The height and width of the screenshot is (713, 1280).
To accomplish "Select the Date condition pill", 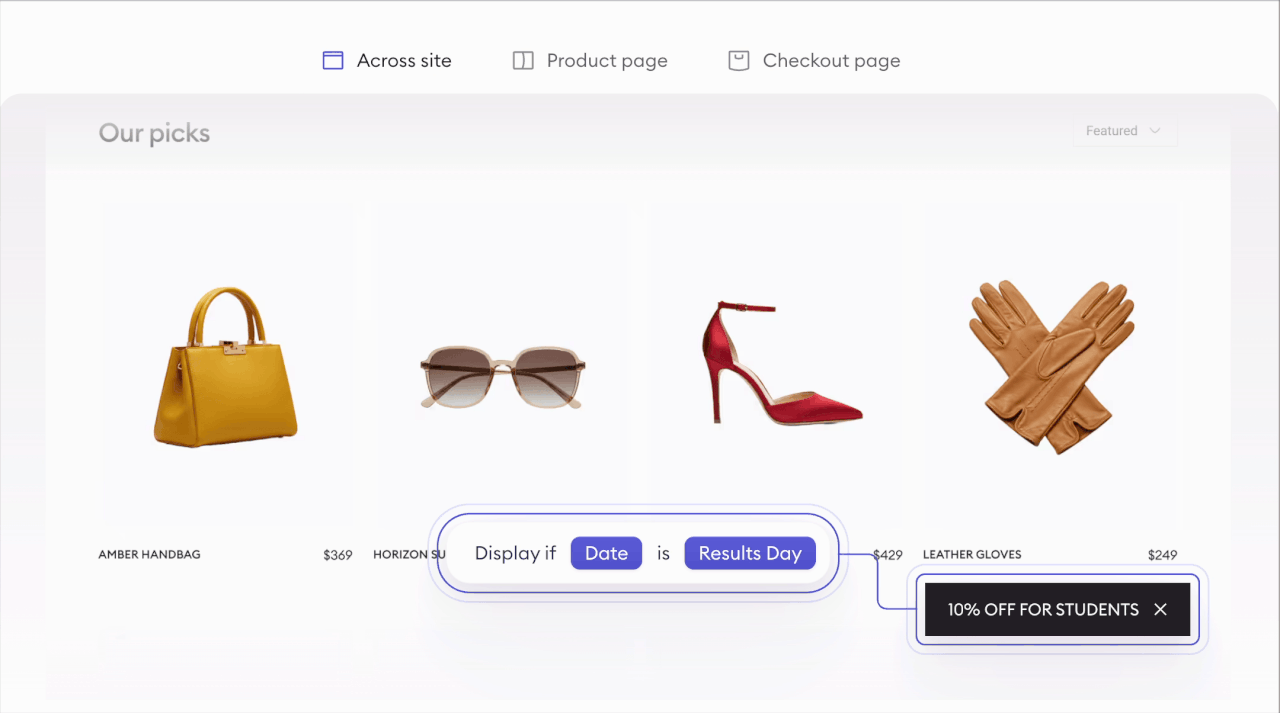I will click(x=606, y=553).
